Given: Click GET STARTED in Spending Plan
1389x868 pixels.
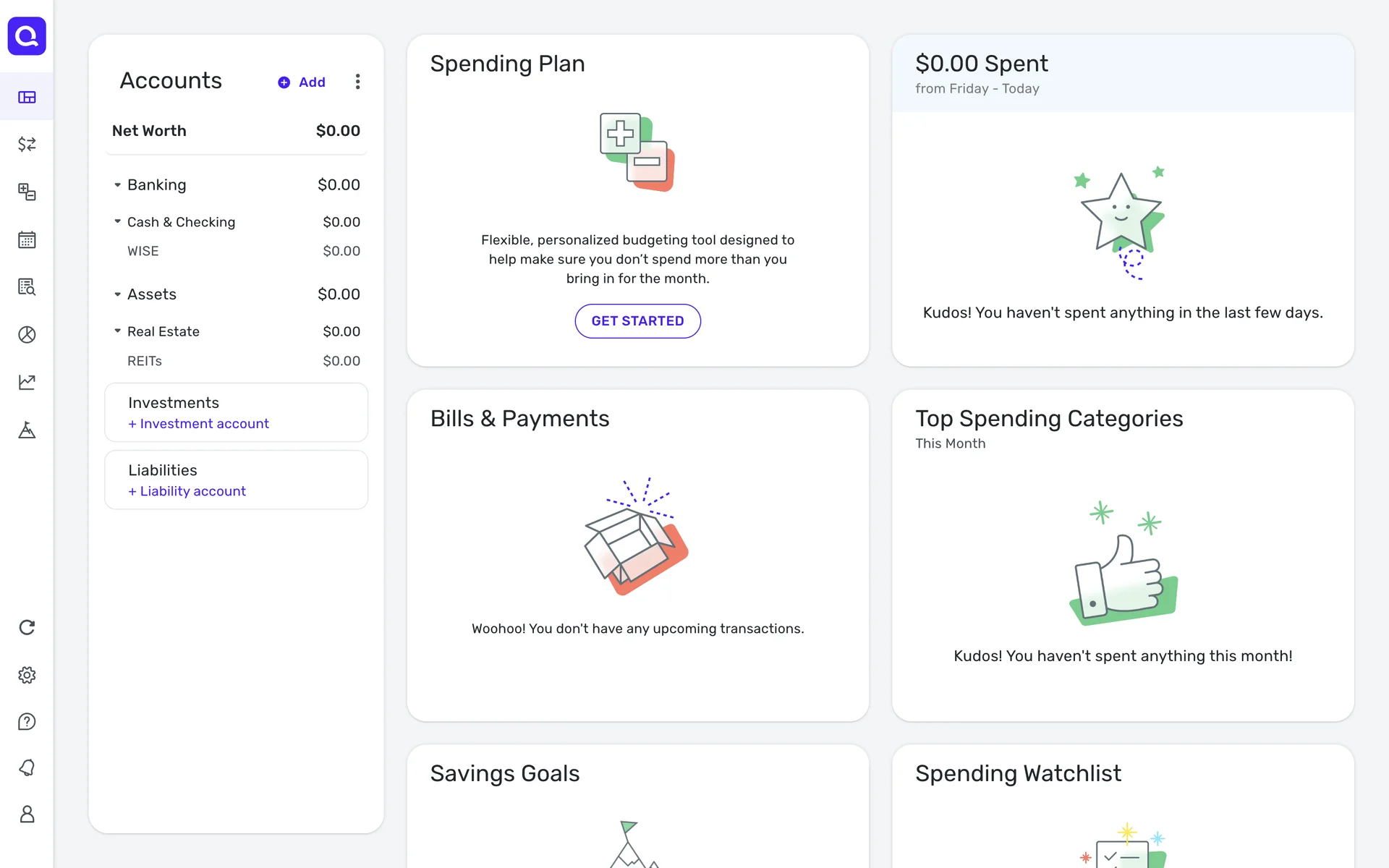Looking at the screenshot, I should [x=637, y=321].
